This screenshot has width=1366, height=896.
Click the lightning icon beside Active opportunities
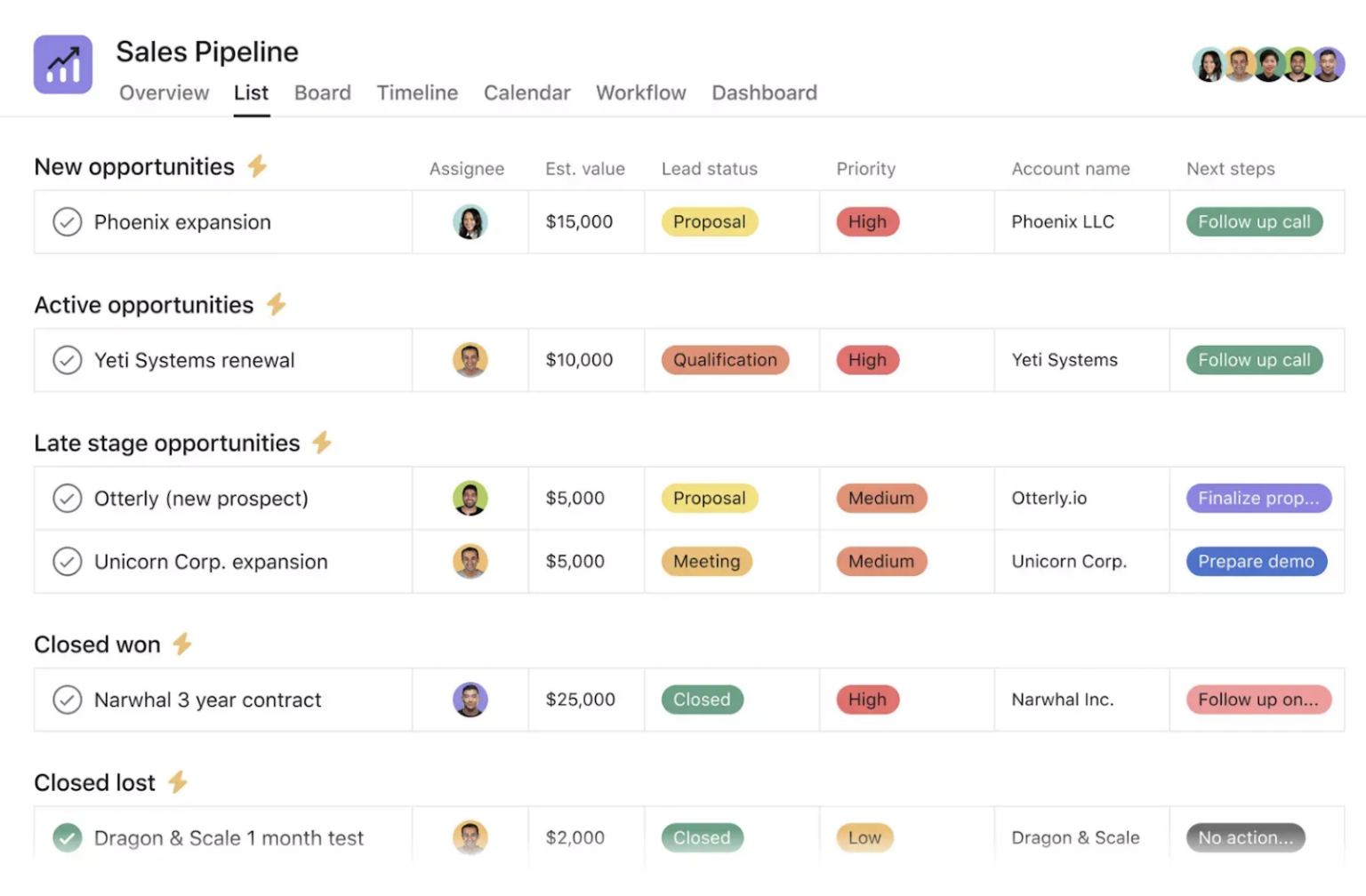276,304
